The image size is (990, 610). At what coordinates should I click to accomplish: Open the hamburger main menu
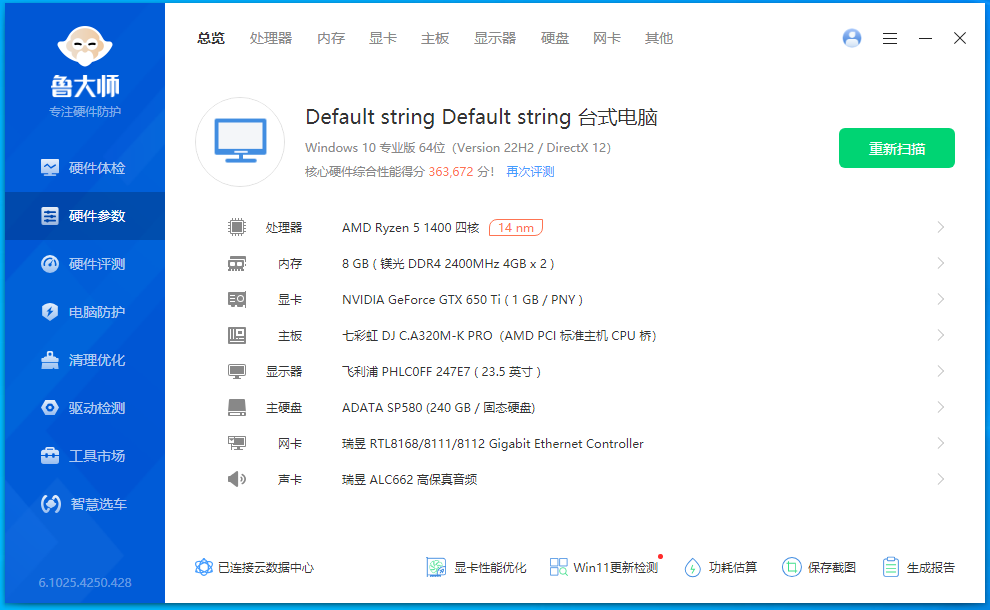point(890,38)
